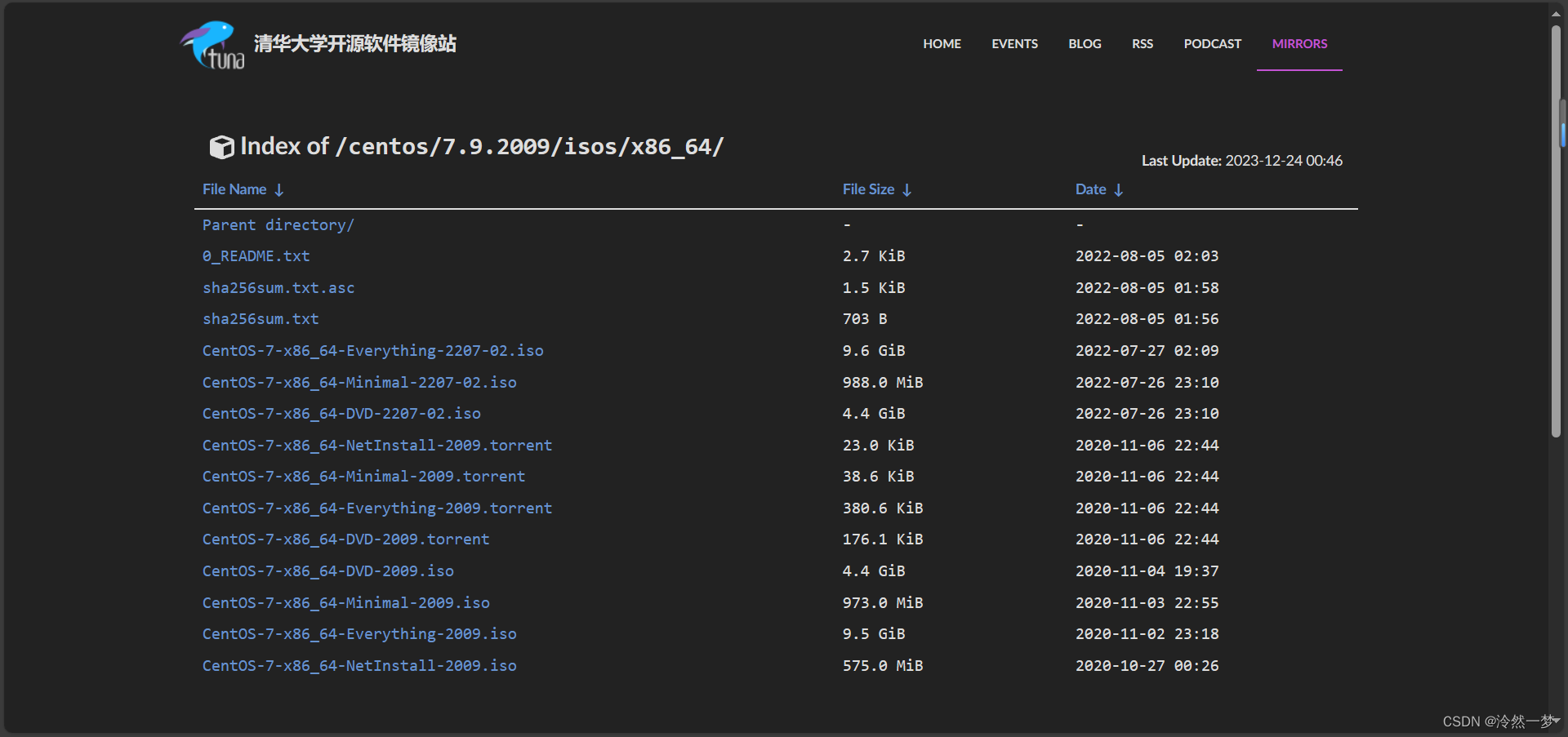1568x737 pixels.
Task: Click the File Size column header
Action: click(868, 189)
